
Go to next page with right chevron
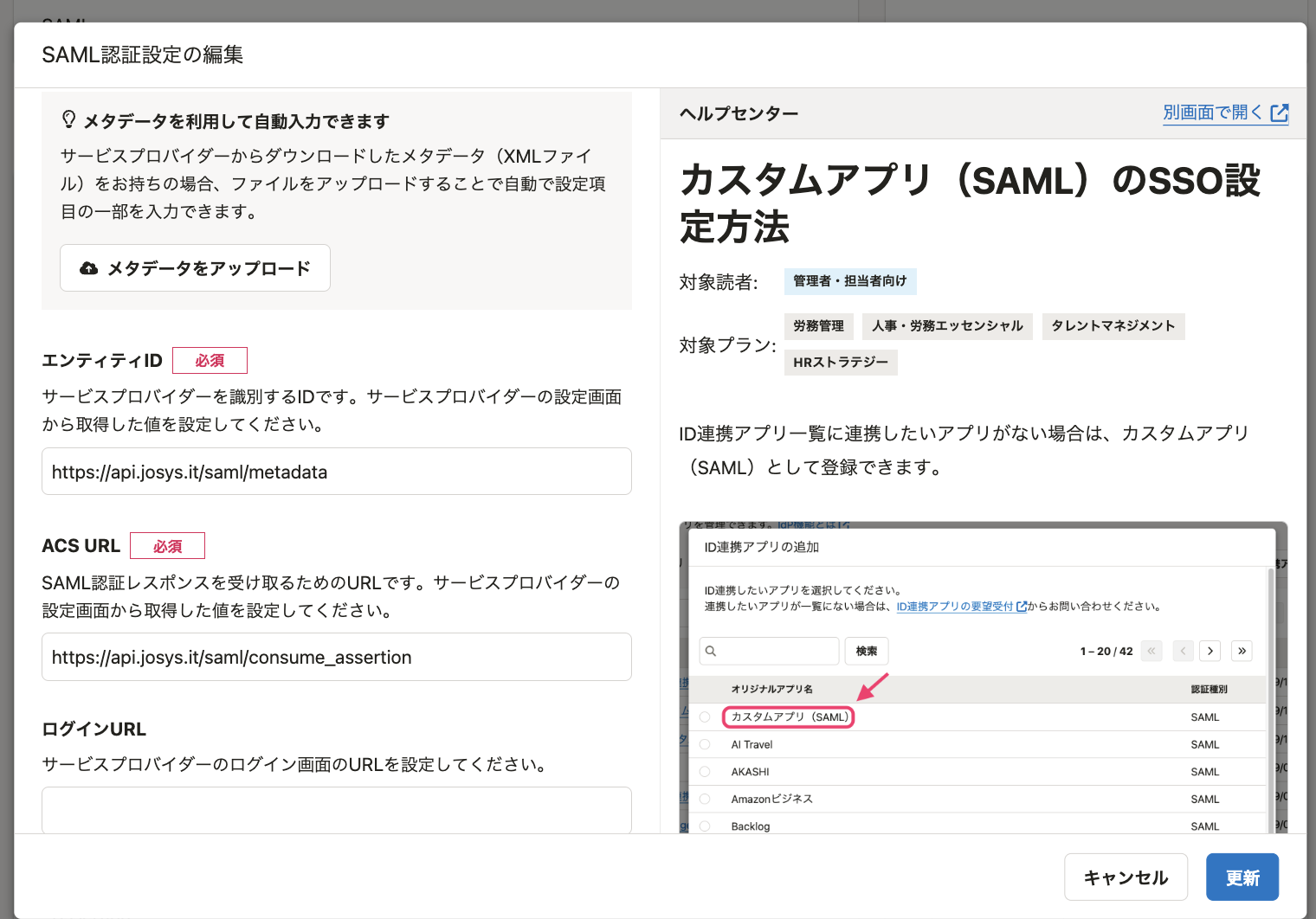click(1210, 651)
